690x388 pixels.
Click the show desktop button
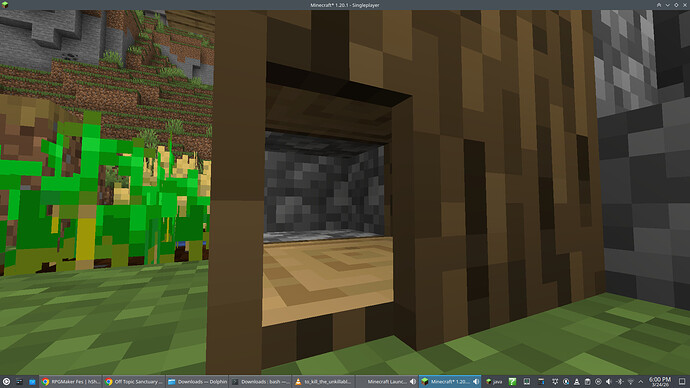[682, 381]
